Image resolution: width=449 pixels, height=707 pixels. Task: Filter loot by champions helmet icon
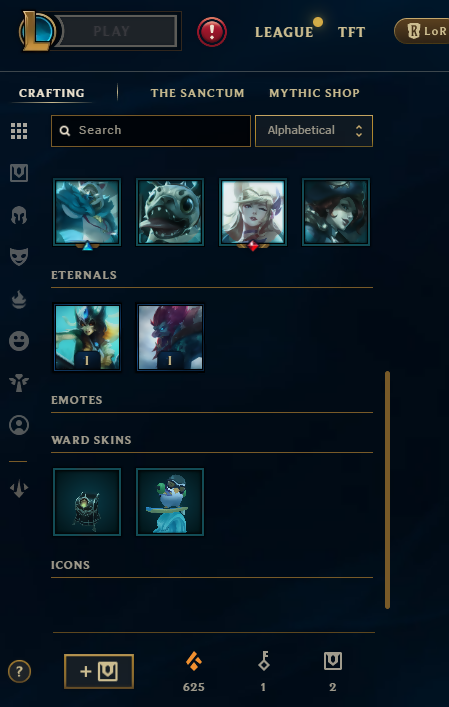[19, 215]
